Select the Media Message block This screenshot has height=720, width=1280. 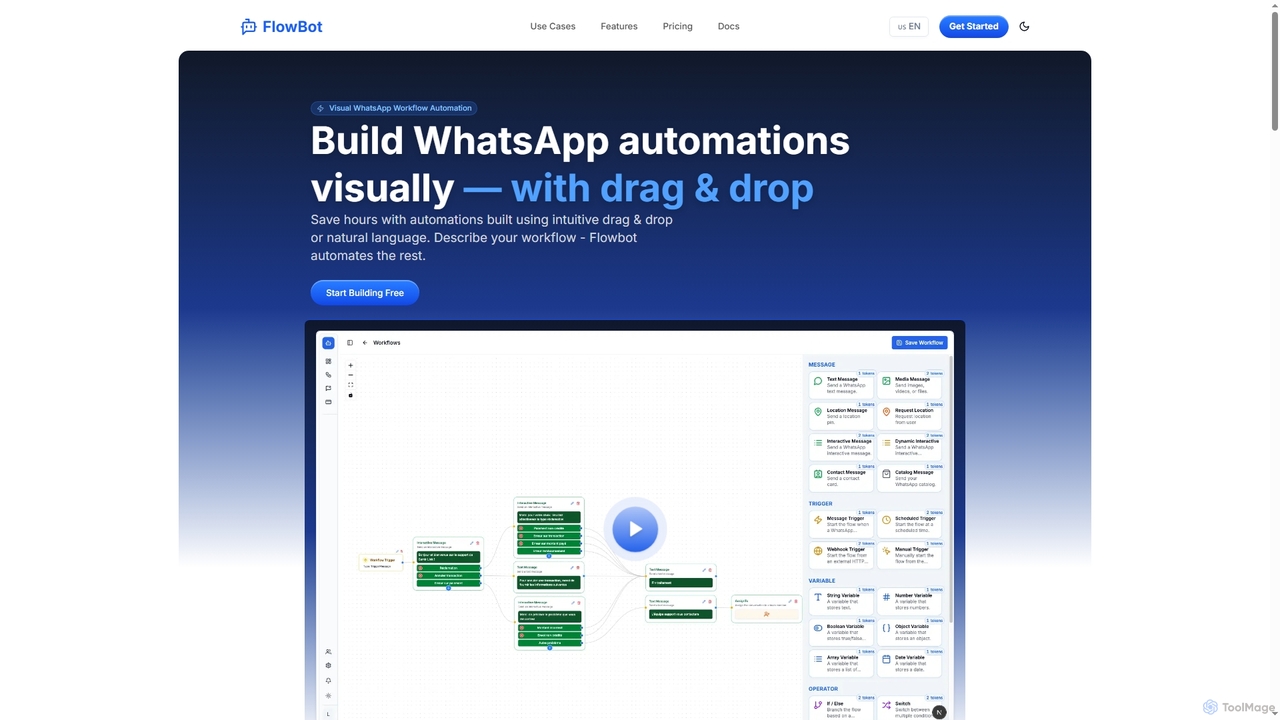pos(910,385)
